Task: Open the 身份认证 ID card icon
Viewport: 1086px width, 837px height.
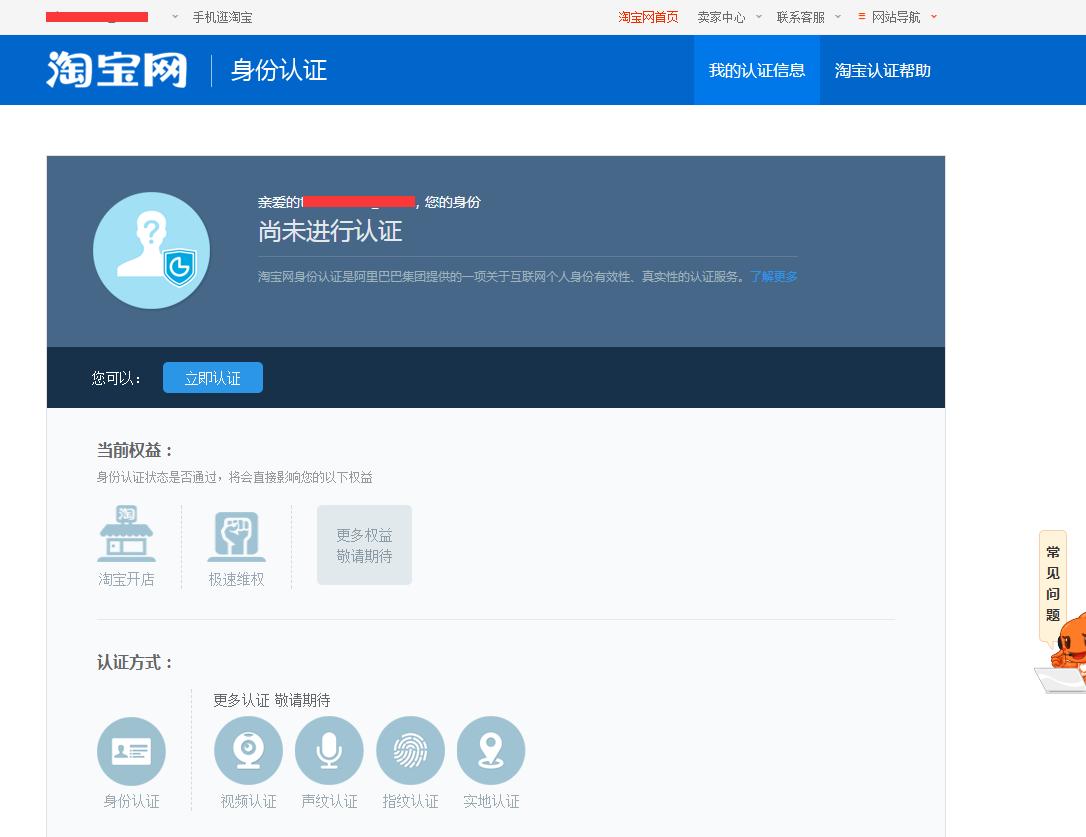Action: [131, 751]
